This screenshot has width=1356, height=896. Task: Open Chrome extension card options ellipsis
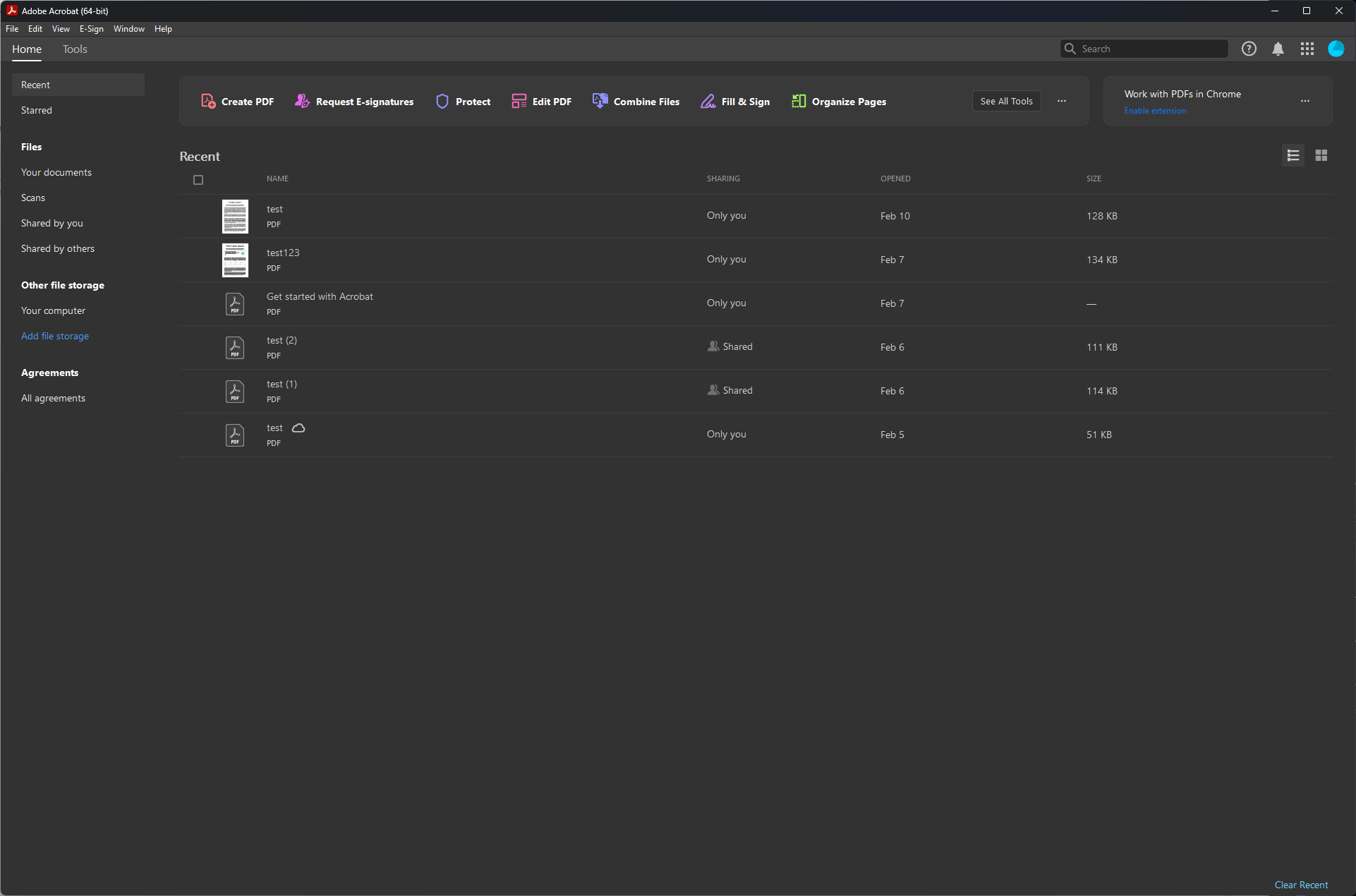point(1305,101)
